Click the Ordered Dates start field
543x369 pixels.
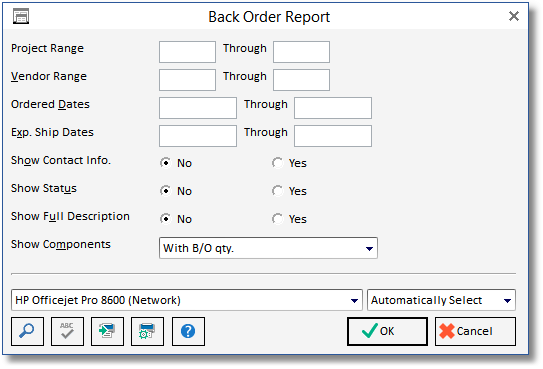(198, 108)
